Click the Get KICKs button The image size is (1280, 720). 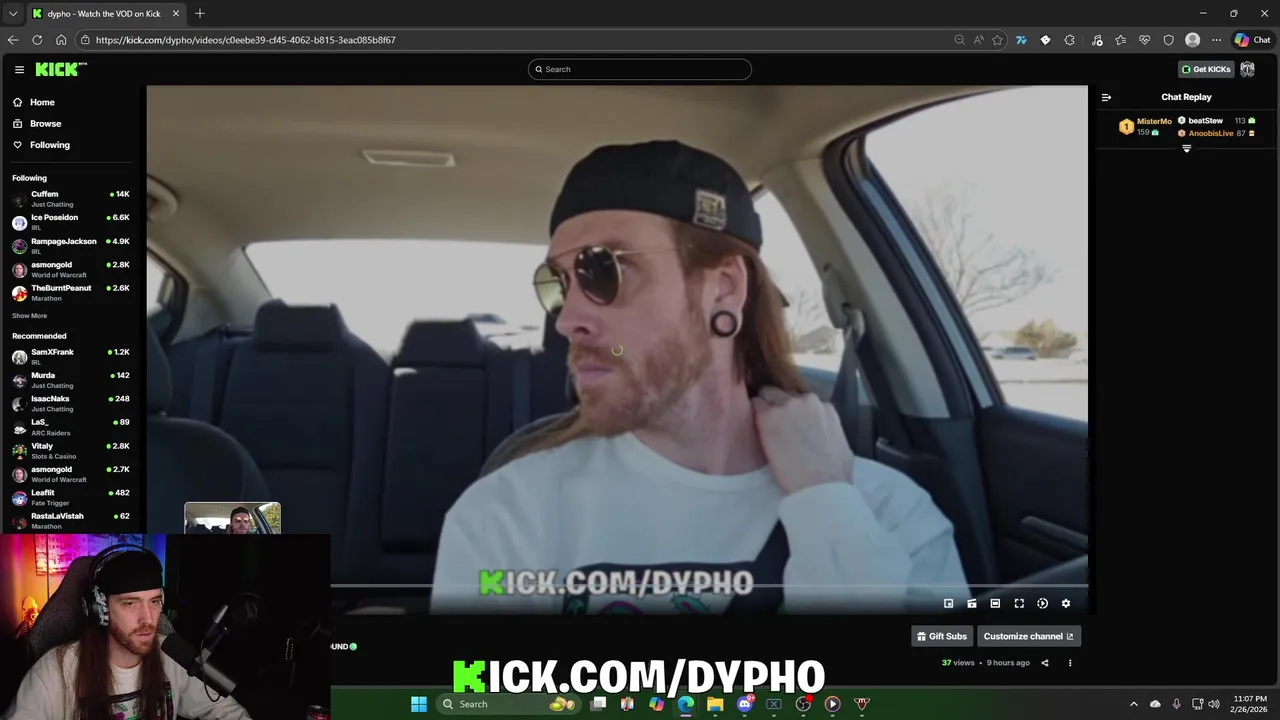pos(1206,69)
